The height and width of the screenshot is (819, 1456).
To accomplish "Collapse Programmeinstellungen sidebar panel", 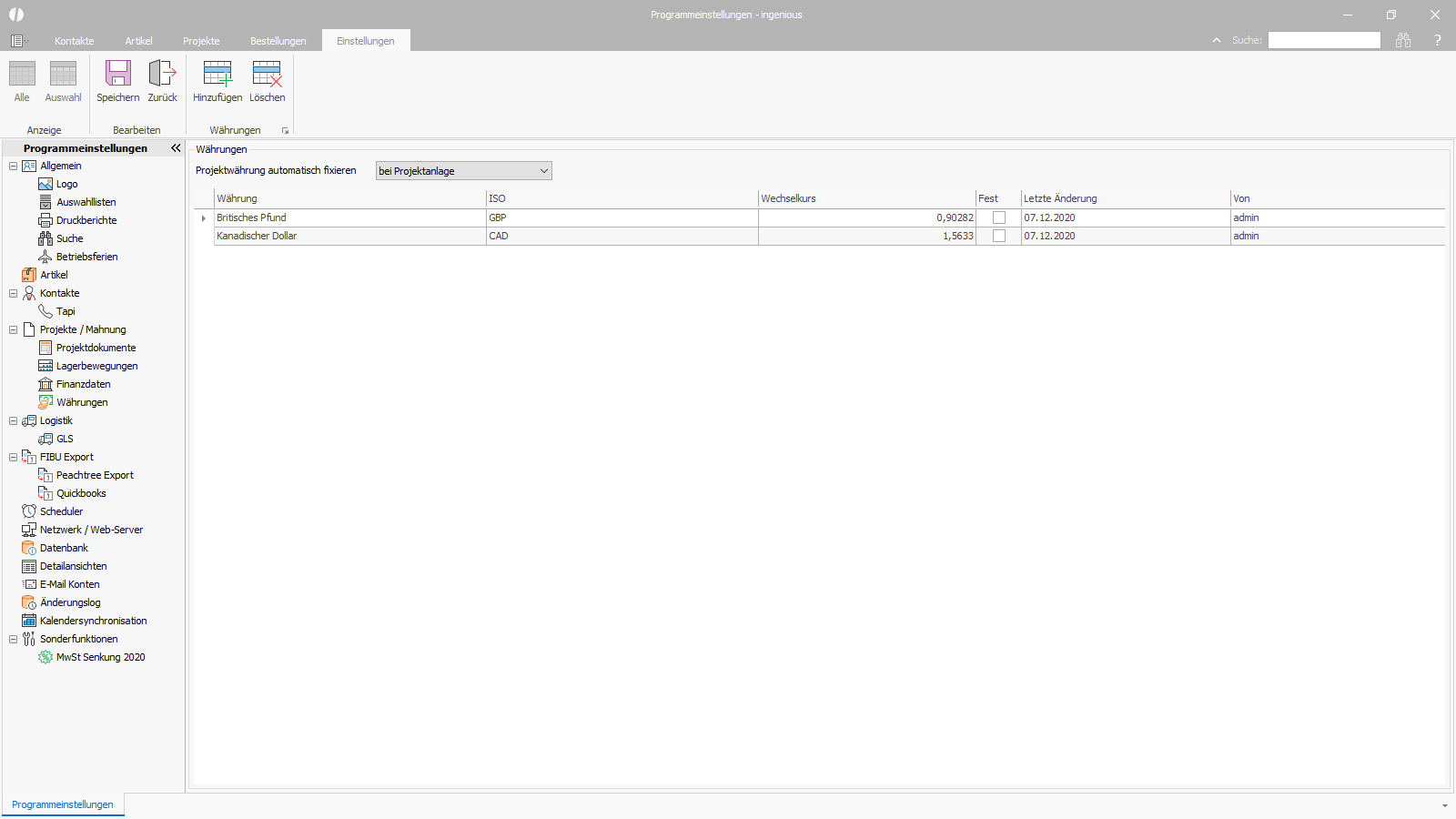I will click(176, 147).
